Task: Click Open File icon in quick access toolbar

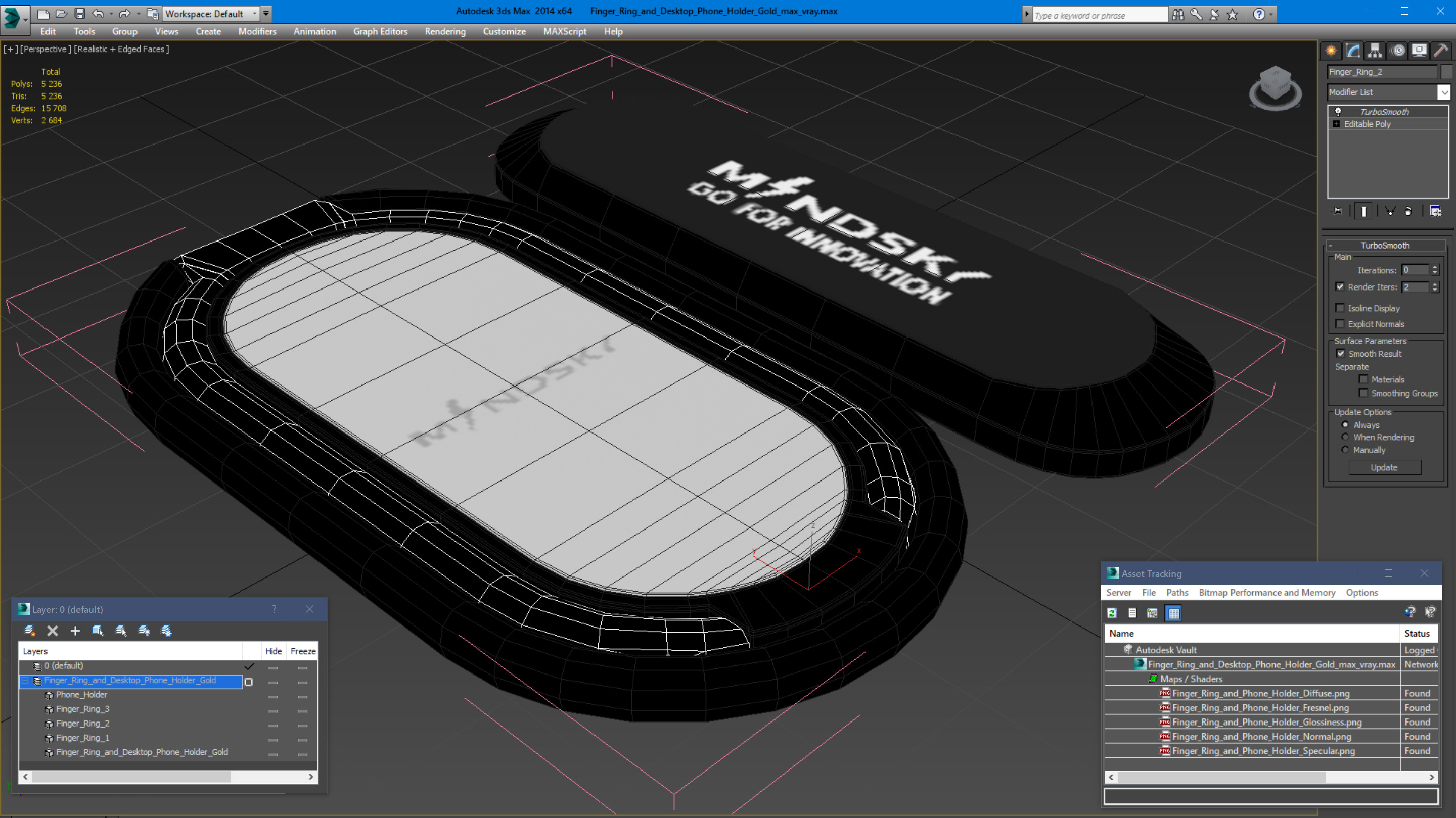Action: 61,14
